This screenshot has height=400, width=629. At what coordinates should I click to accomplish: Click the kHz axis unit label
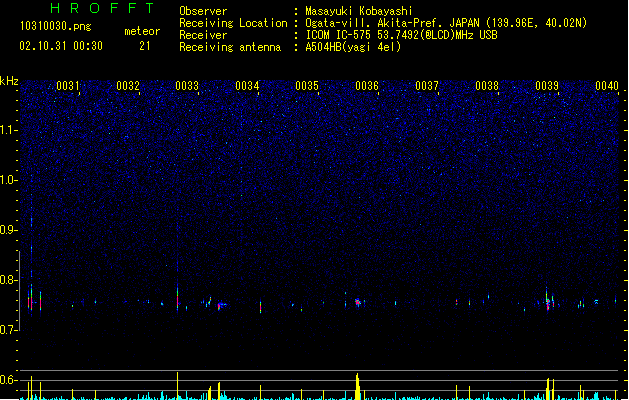point(9,81)
